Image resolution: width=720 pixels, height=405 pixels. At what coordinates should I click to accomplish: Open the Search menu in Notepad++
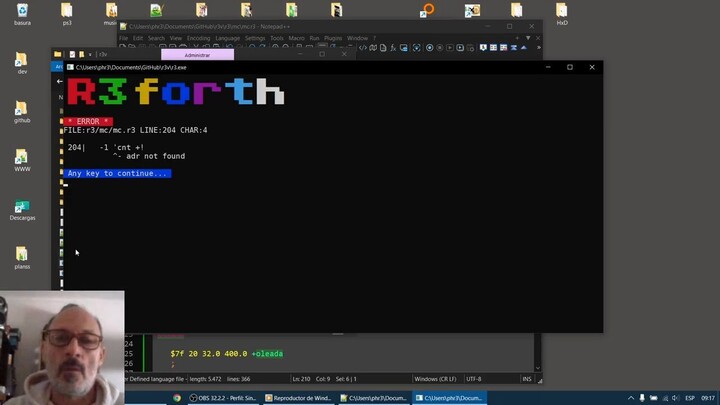(x=156, y=38)
